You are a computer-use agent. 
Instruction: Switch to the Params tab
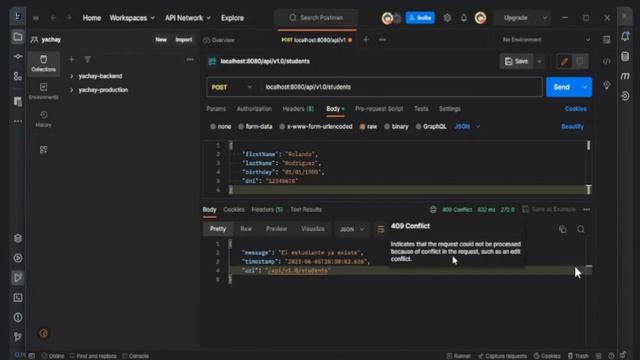216,109
